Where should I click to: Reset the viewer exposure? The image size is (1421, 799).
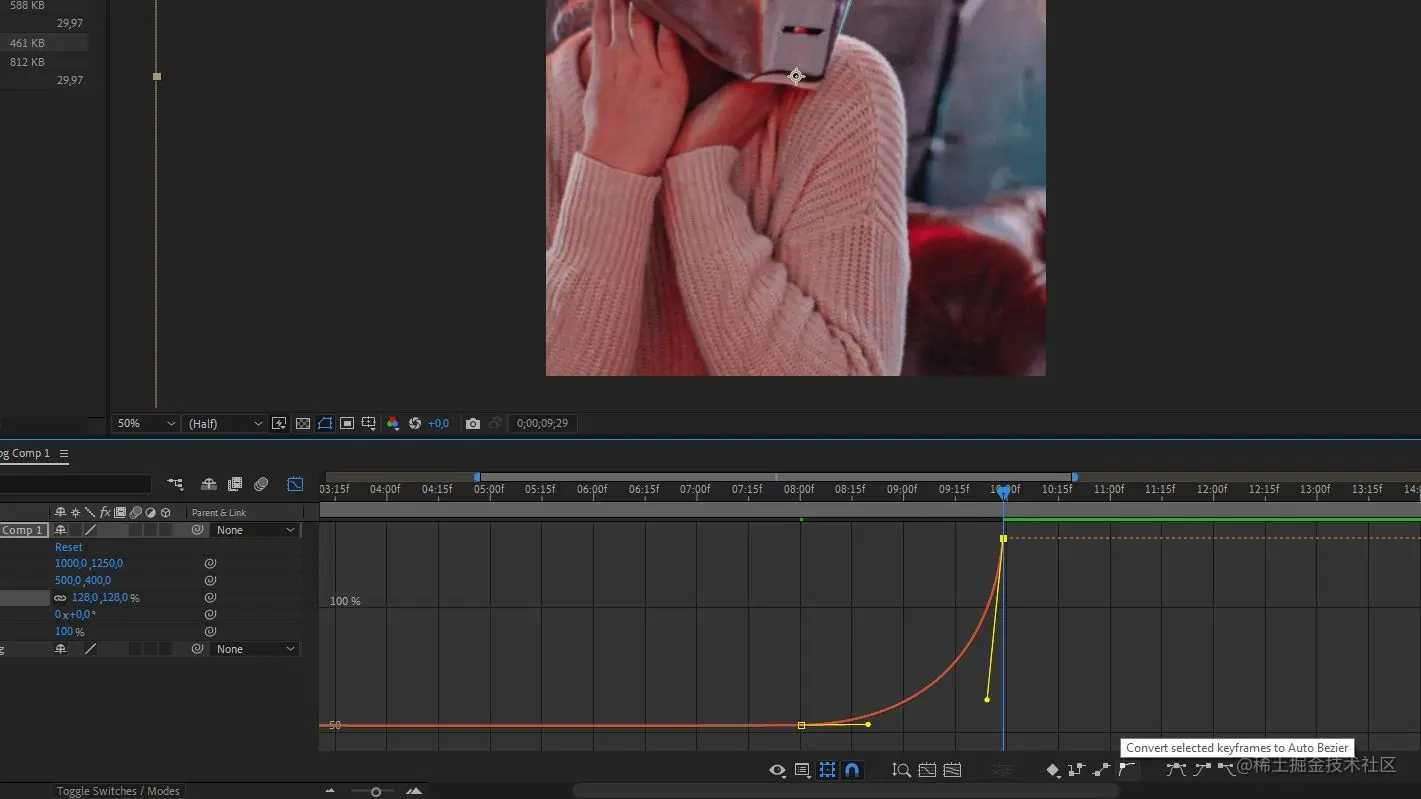point(415,424)
